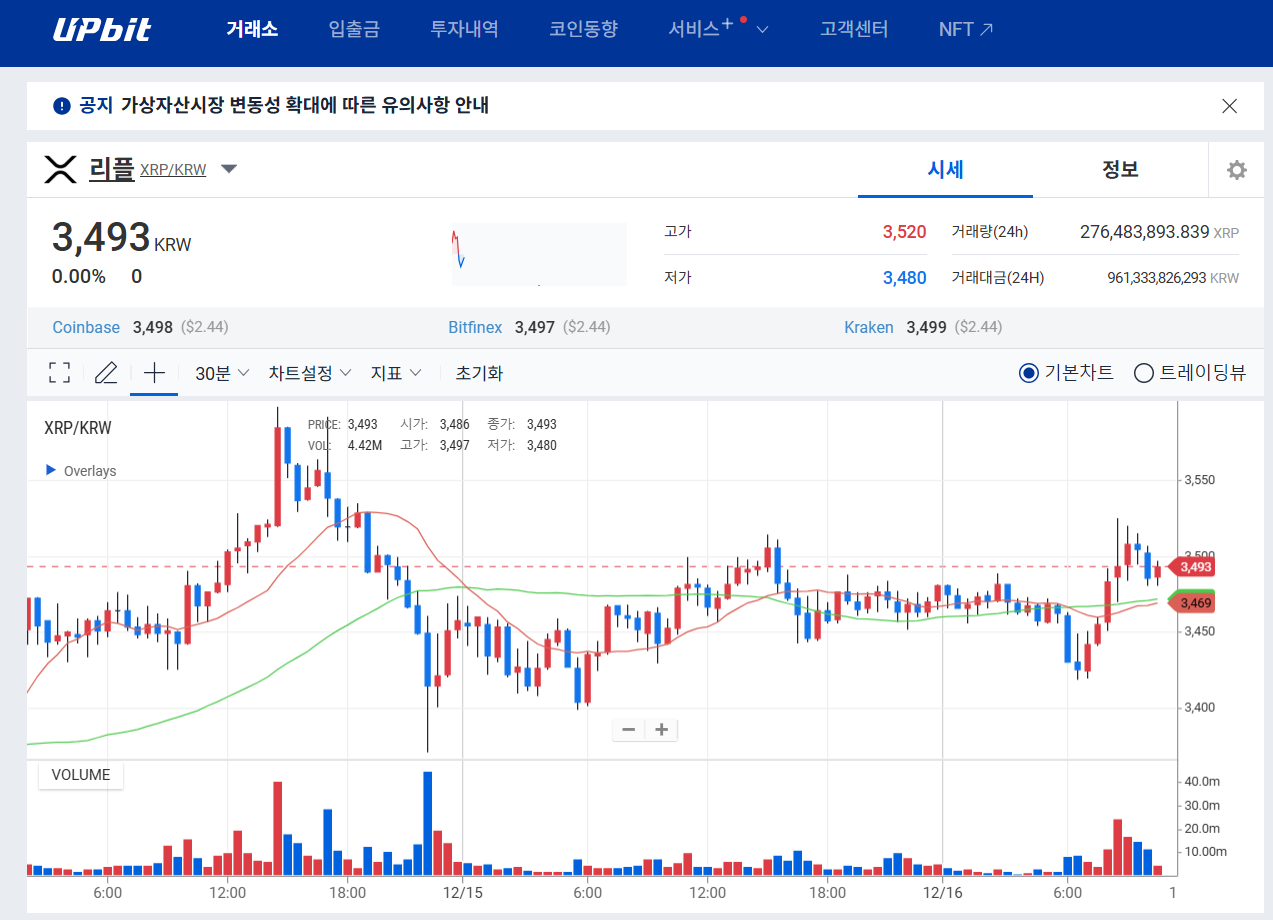
Task: Open the Bitfinex price link
Action: 475,327
